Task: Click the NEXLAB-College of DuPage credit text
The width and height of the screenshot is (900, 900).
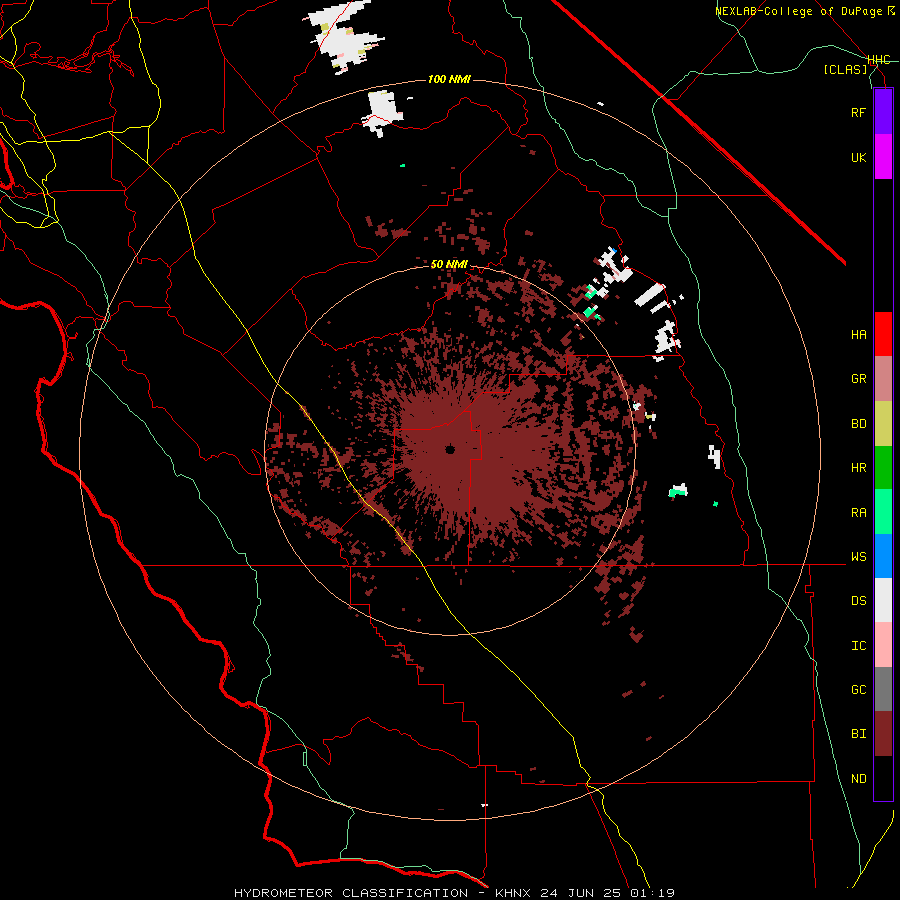Action: (798, 11)
